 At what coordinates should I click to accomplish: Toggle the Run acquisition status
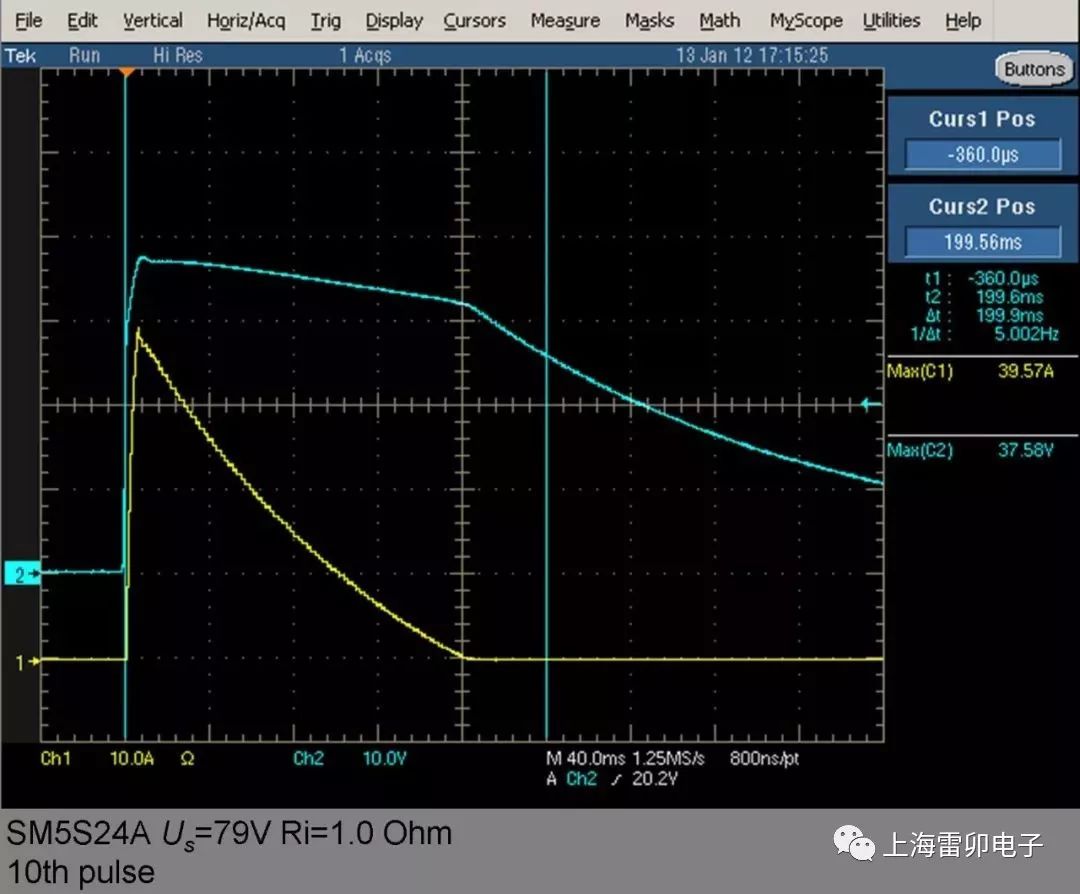click(x=84, y=56)
